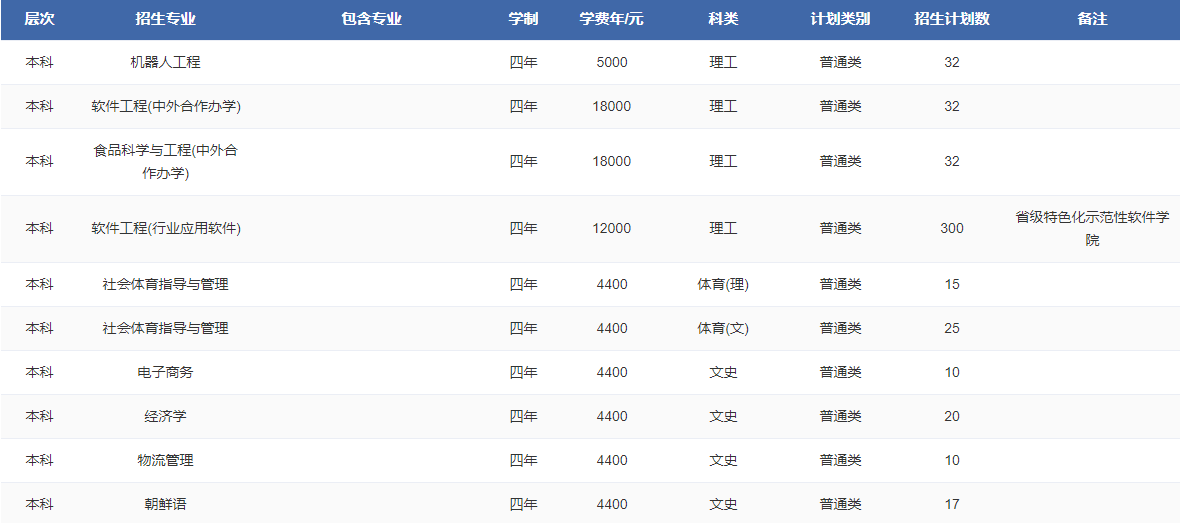Select the 软件工程(行业应用软件) major cell
The image size is (1182, 523).
click(x=165, y=228)
